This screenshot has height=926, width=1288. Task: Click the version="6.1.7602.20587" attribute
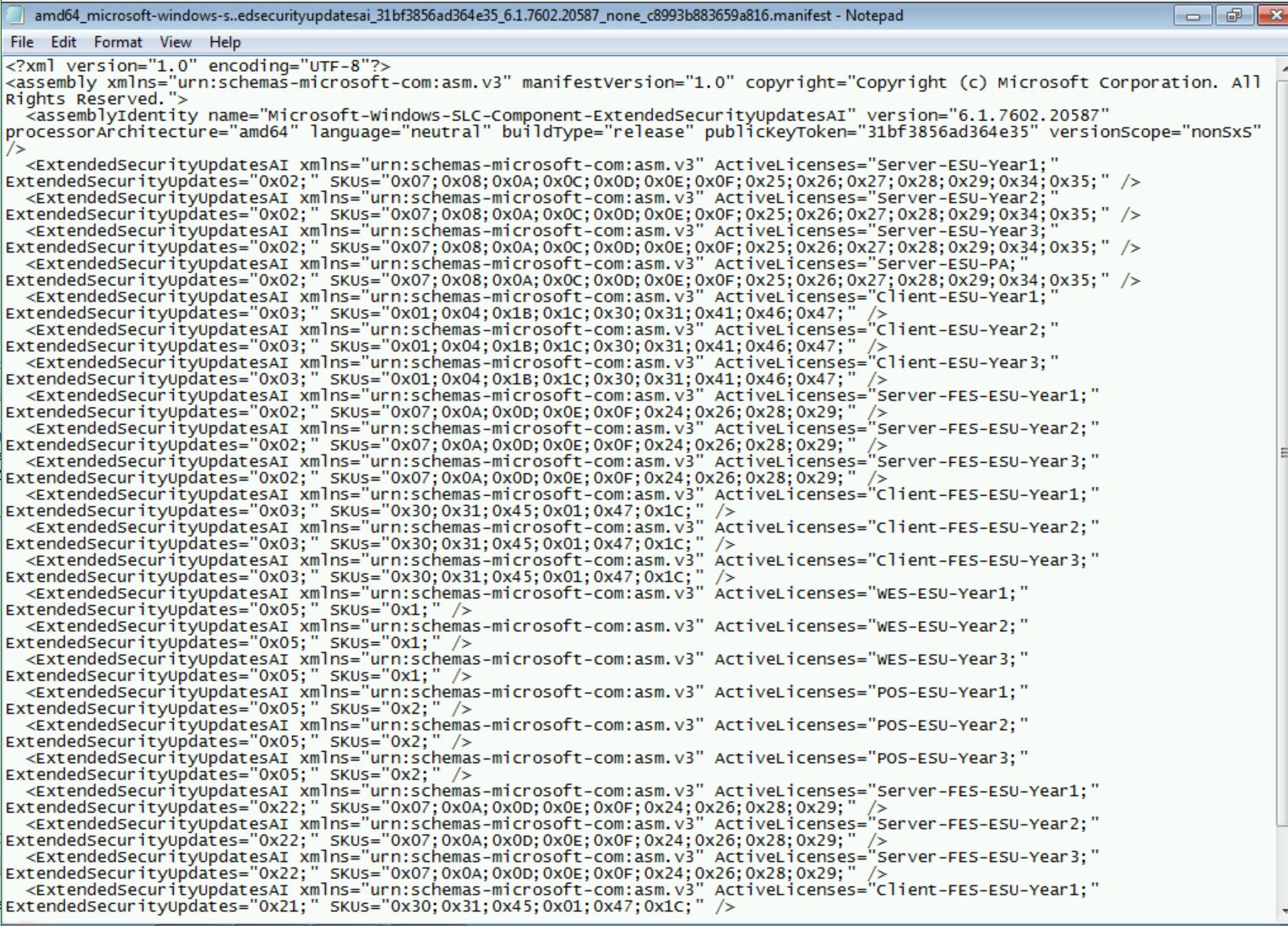coord(988,116)
